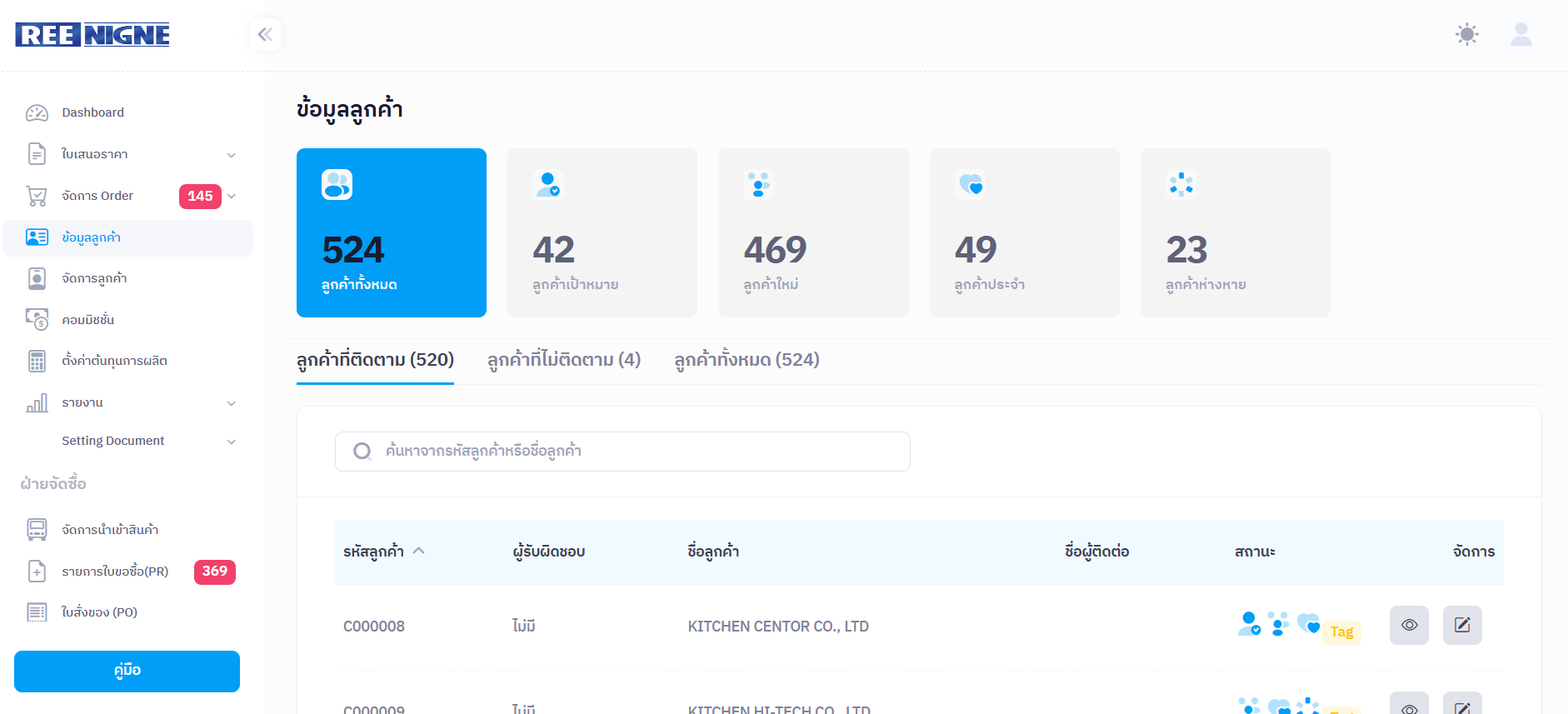This screenshot has height=714, width=1568.
Task: Click the 145 badge on จัดการ Order
Action: click(200, 196)
